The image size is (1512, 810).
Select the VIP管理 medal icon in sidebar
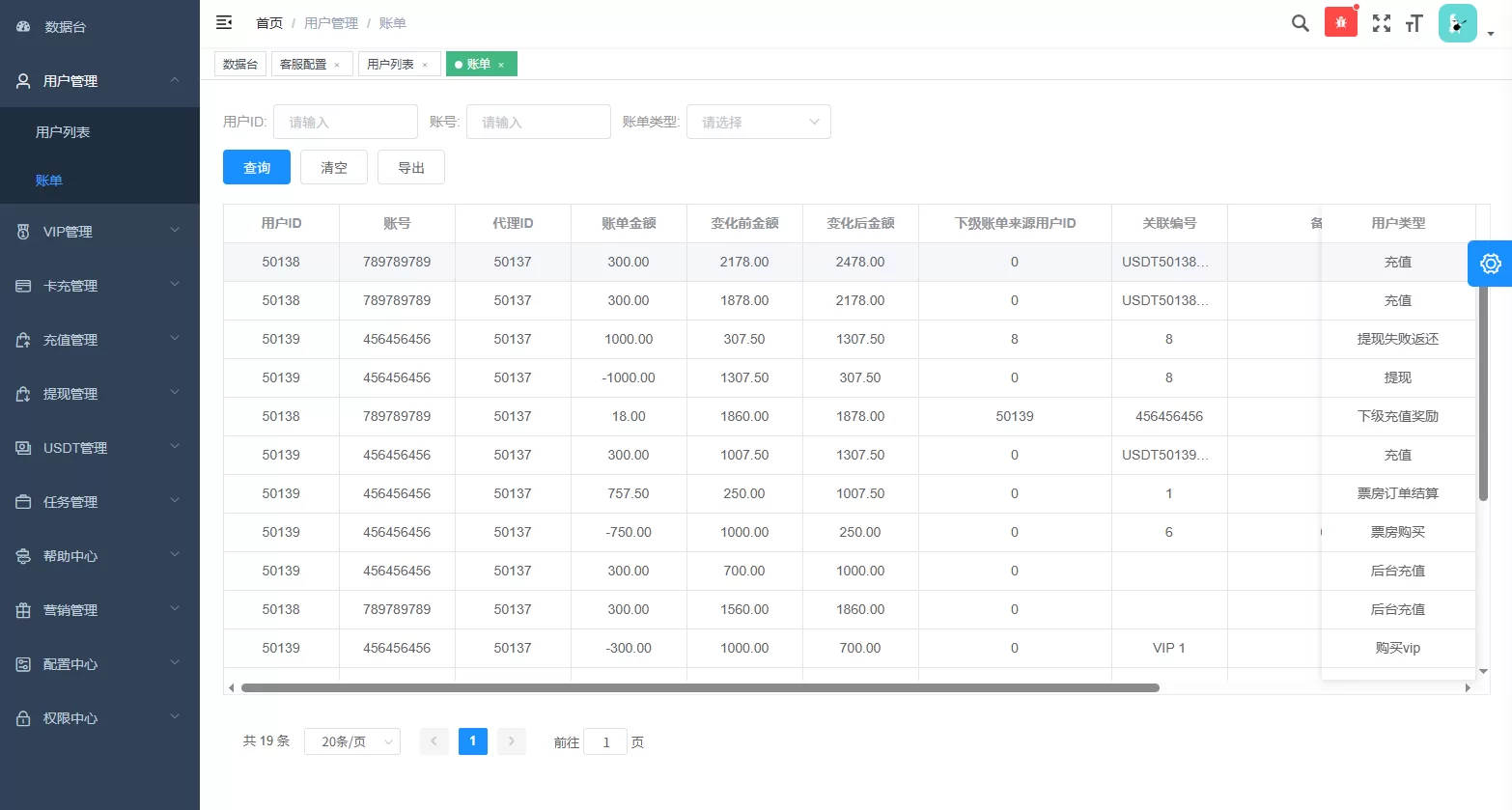[23, 231]
